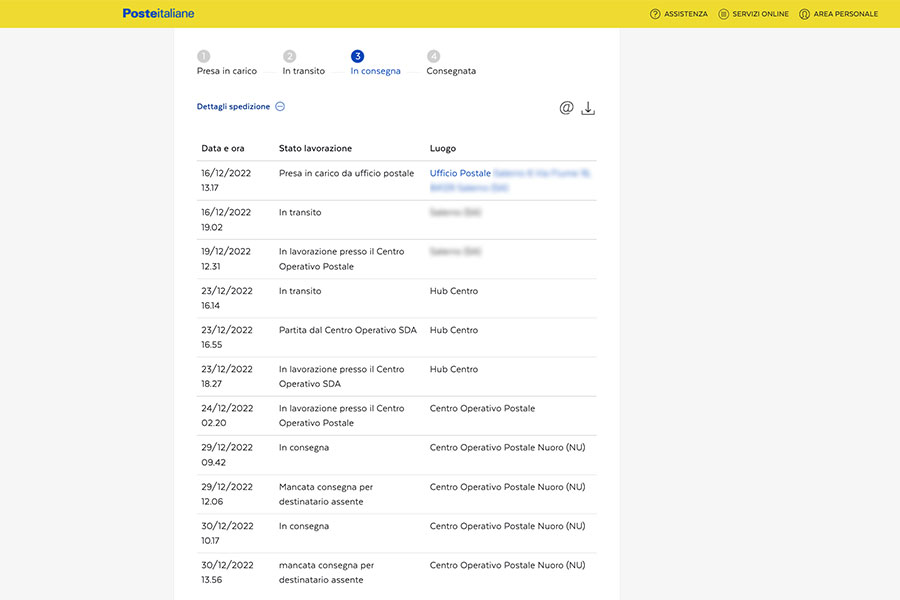Download the shipment tracking report
Screen dimensions: 900x600
coord(588,108)
